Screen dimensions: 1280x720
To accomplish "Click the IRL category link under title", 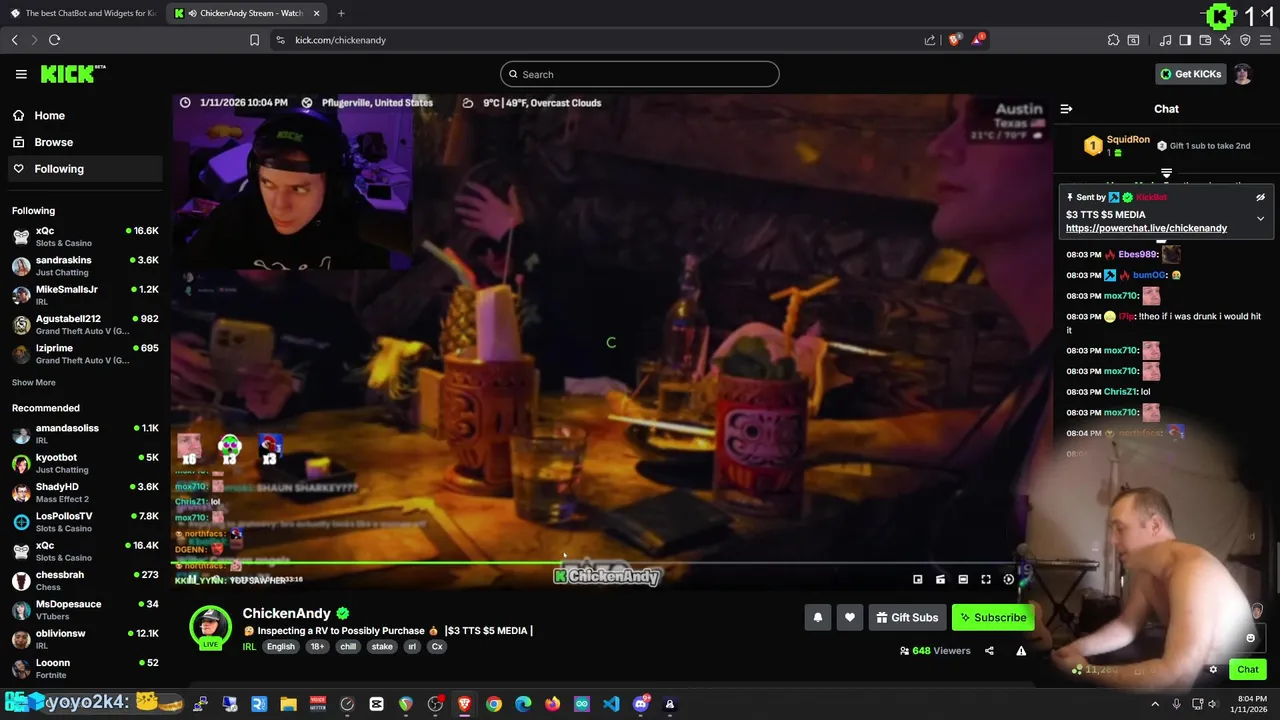I will click(249, 646).
